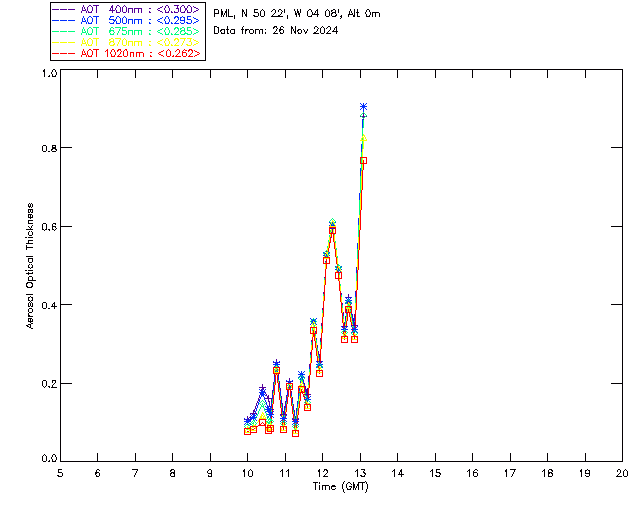Screen dimensions: 640x512
Task: Click the AOT 1020nm legend entry
Action: [126, 53]
